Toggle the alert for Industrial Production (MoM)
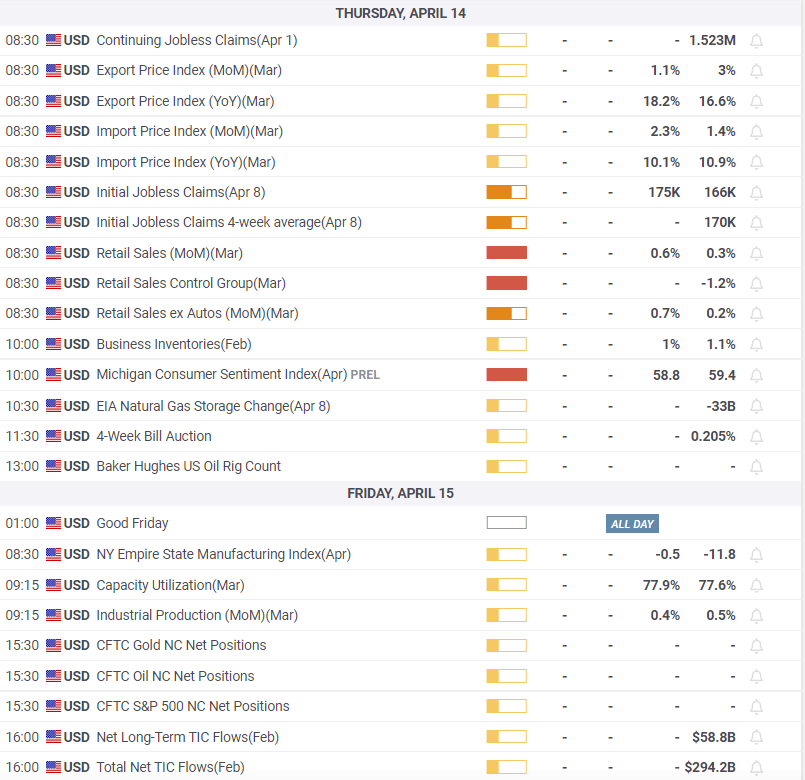Image resolution: width=805 pixels, height=780 pixels. click(x=757, y=616)
